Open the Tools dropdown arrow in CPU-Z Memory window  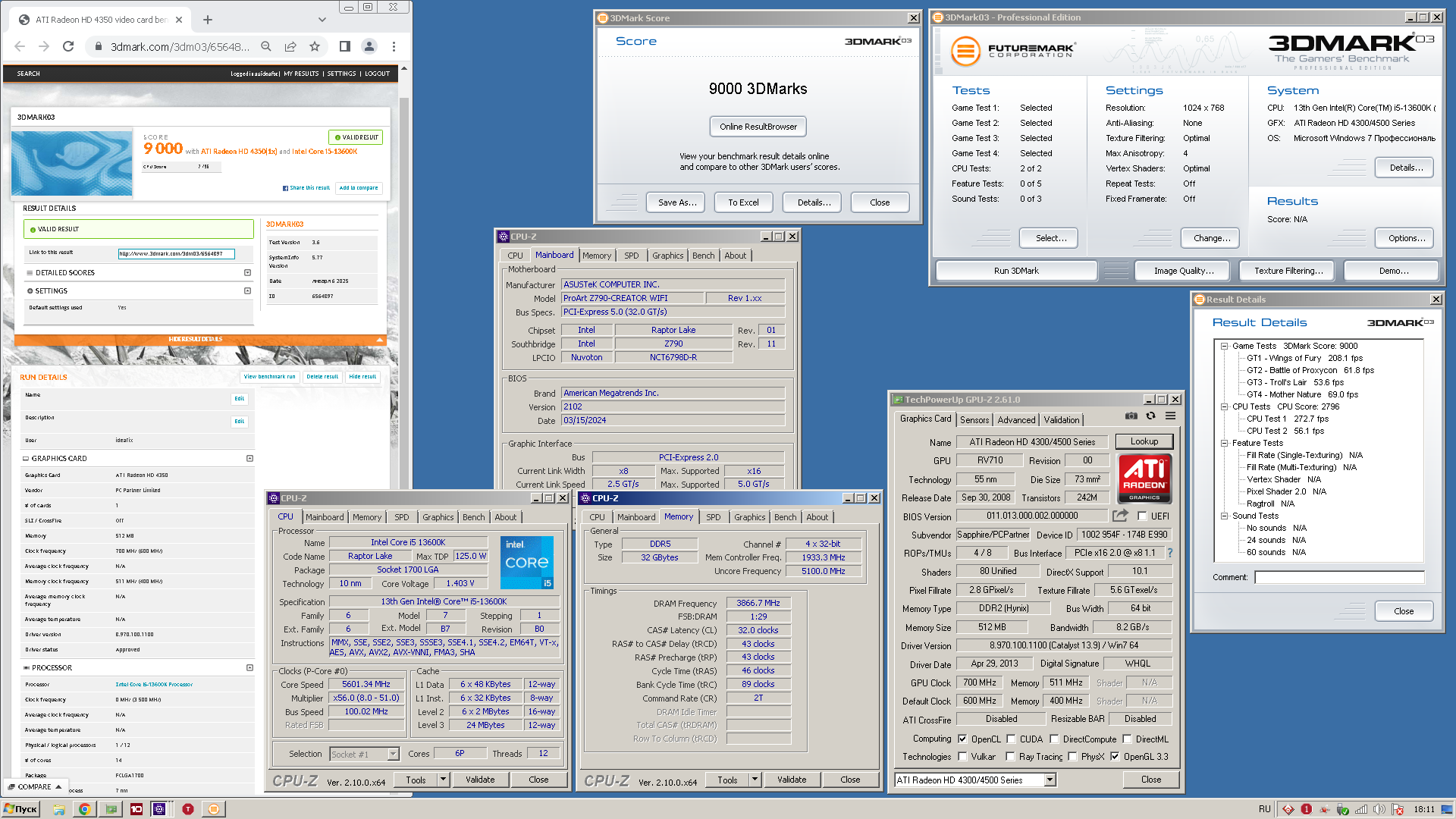pos(755,780)
